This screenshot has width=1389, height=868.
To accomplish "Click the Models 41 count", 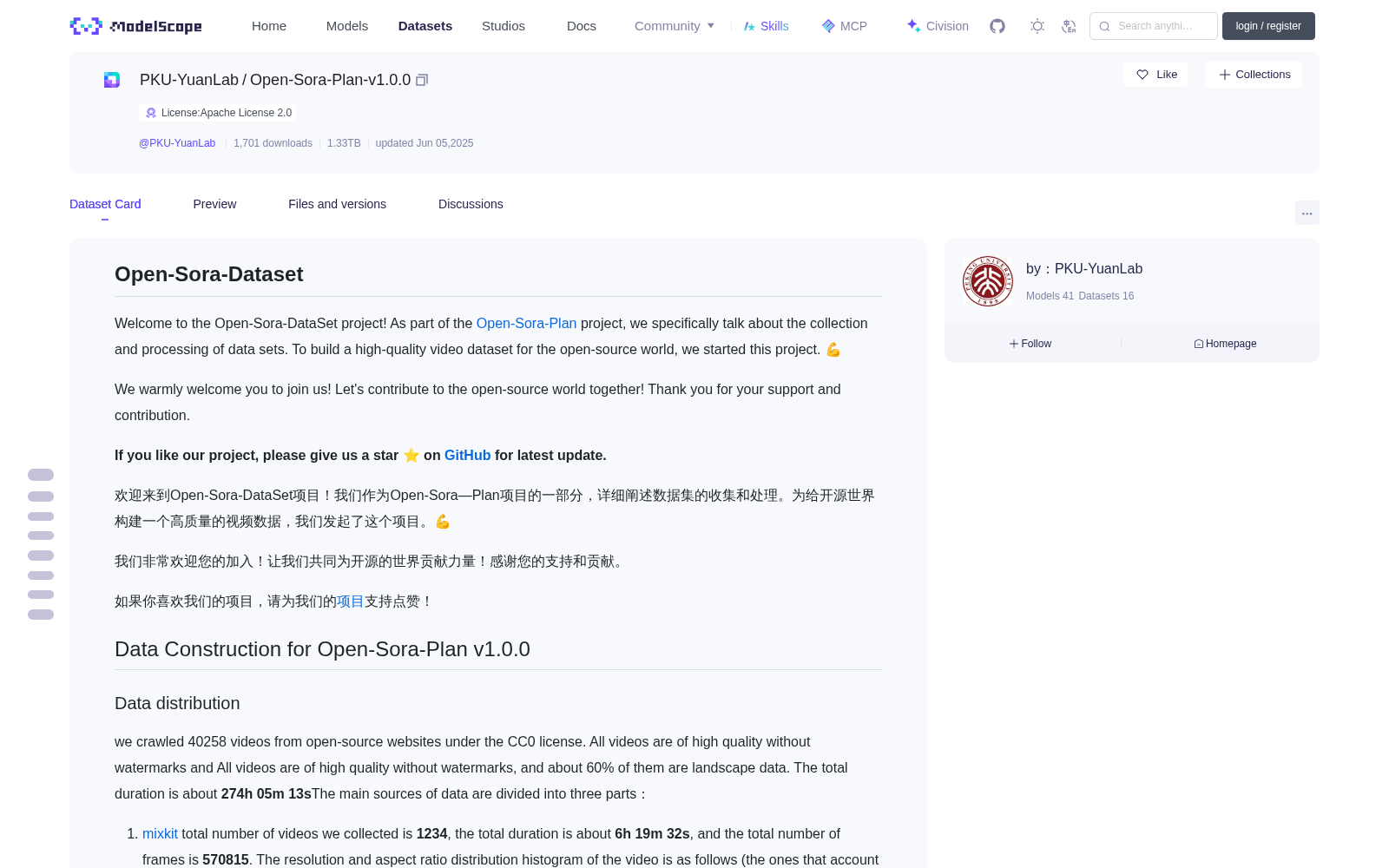I will click(x=1050, y=296).
